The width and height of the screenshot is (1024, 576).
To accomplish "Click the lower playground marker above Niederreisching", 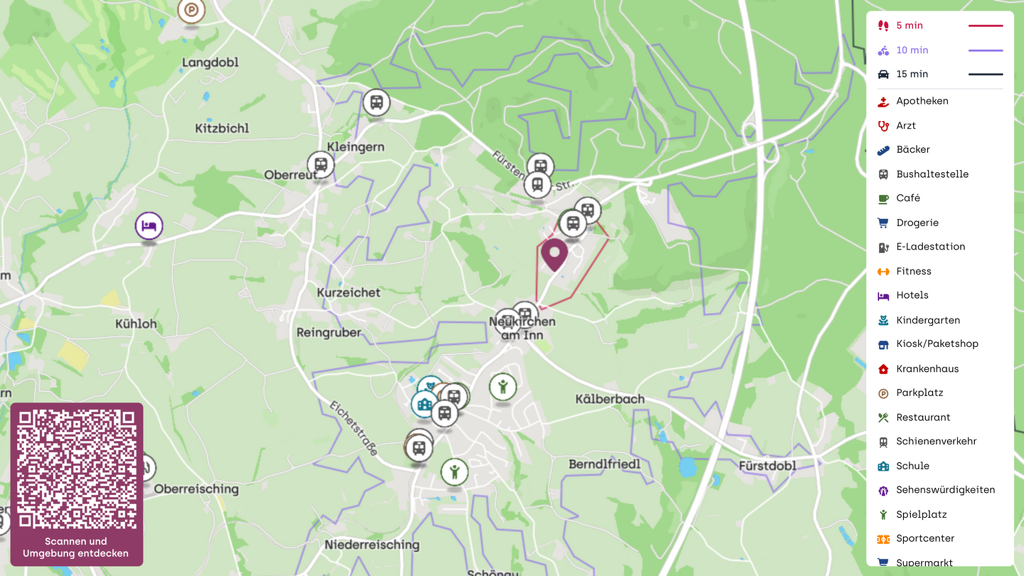I will 455,472.
